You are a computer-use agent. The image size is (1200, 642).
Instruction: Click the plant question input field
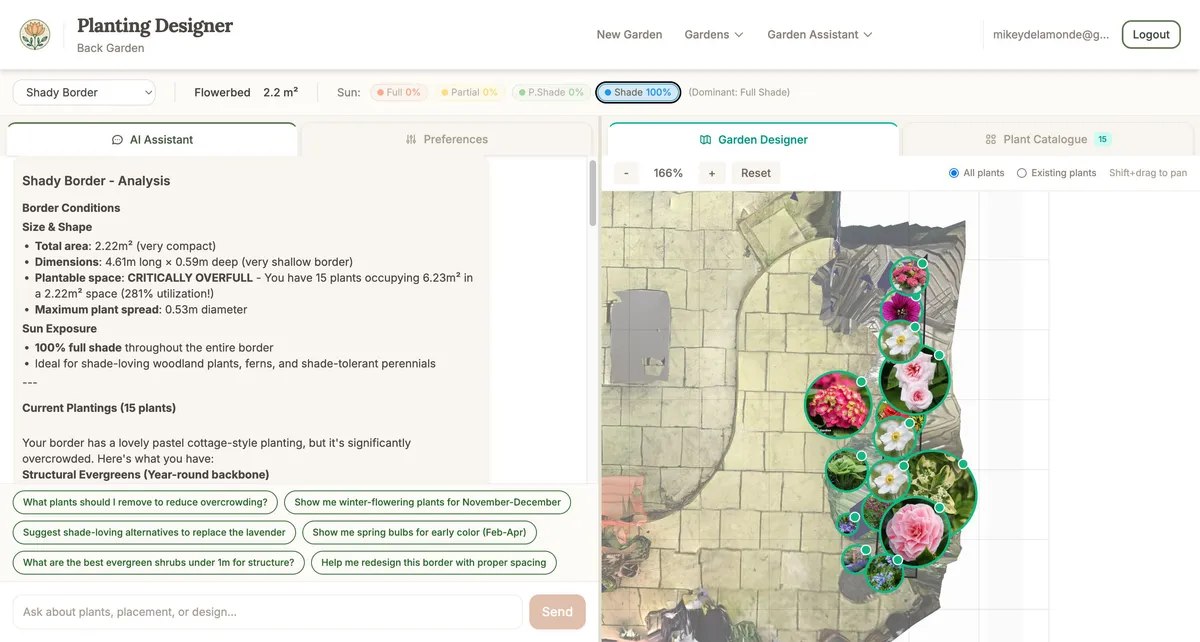(x=265, y=611)
